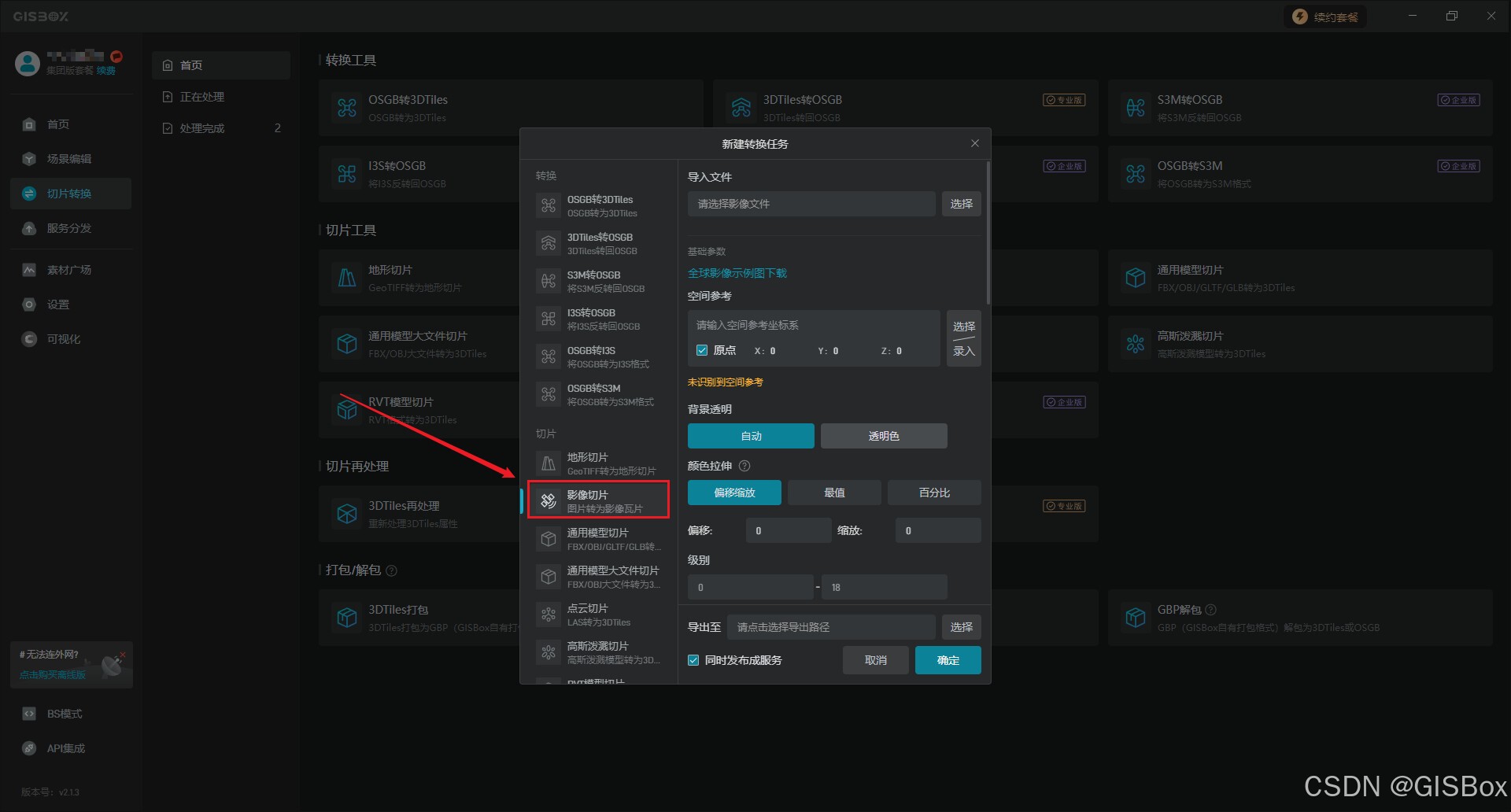Click GBP解包 help question icon
Image resolution: width=1511 pixels, height=812 pixels.
1211,610
